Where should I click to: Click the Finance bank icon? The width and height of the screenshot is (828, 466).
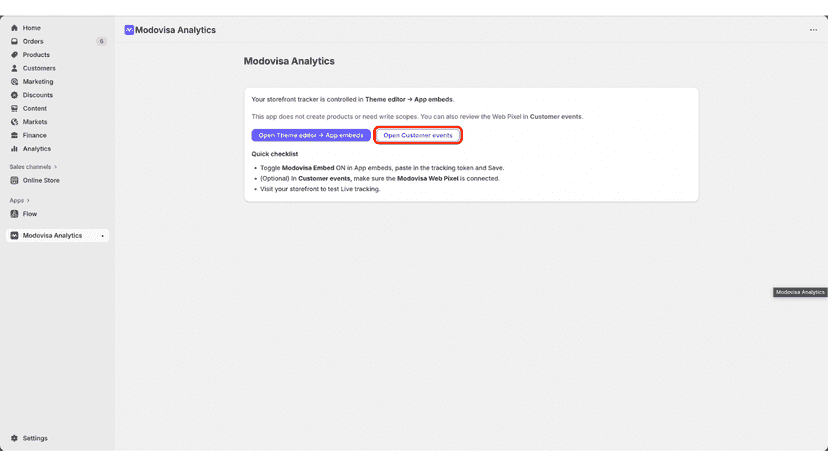pos(14,135)
